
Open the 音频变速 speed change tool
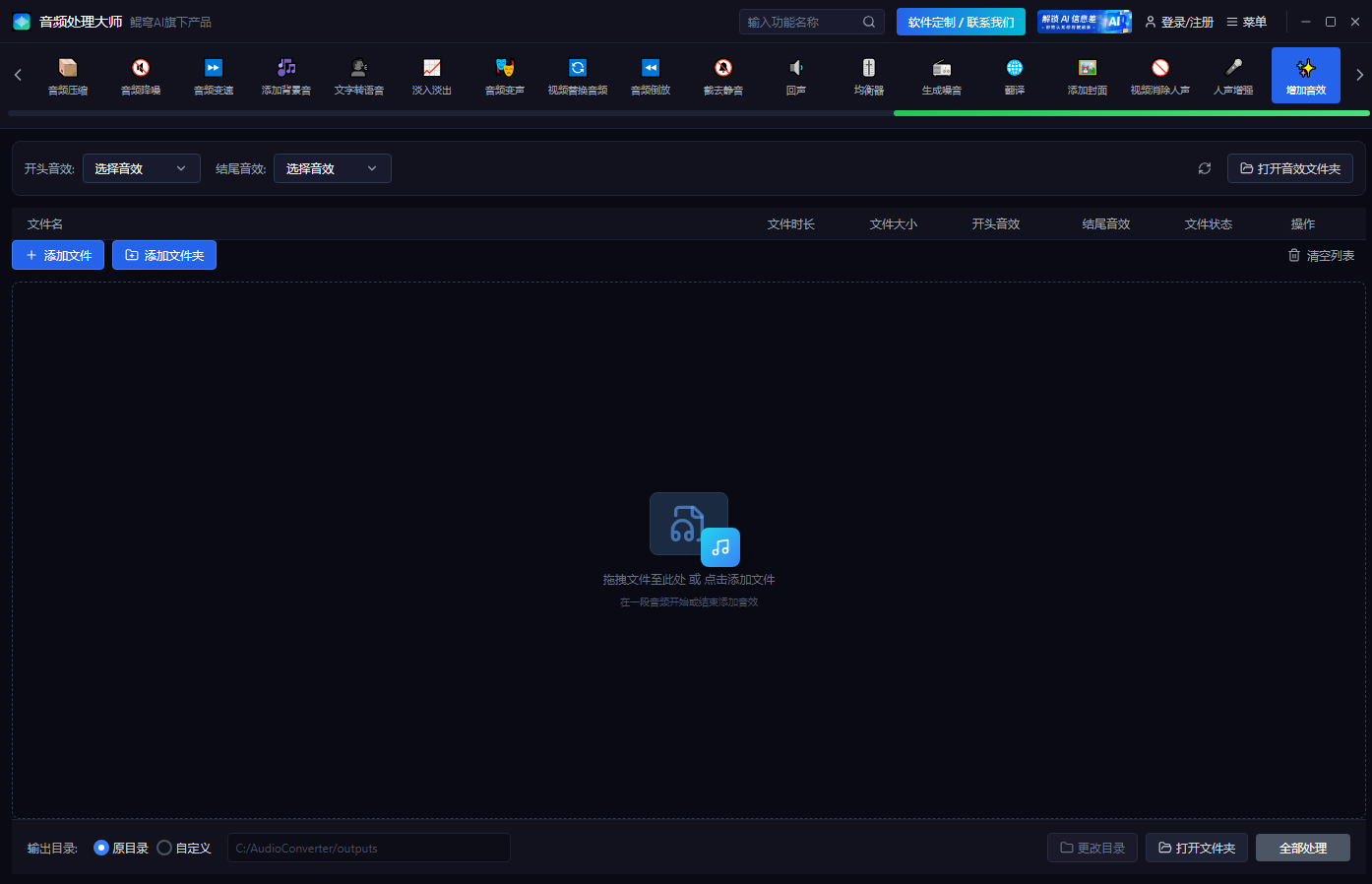click(213, 77)
